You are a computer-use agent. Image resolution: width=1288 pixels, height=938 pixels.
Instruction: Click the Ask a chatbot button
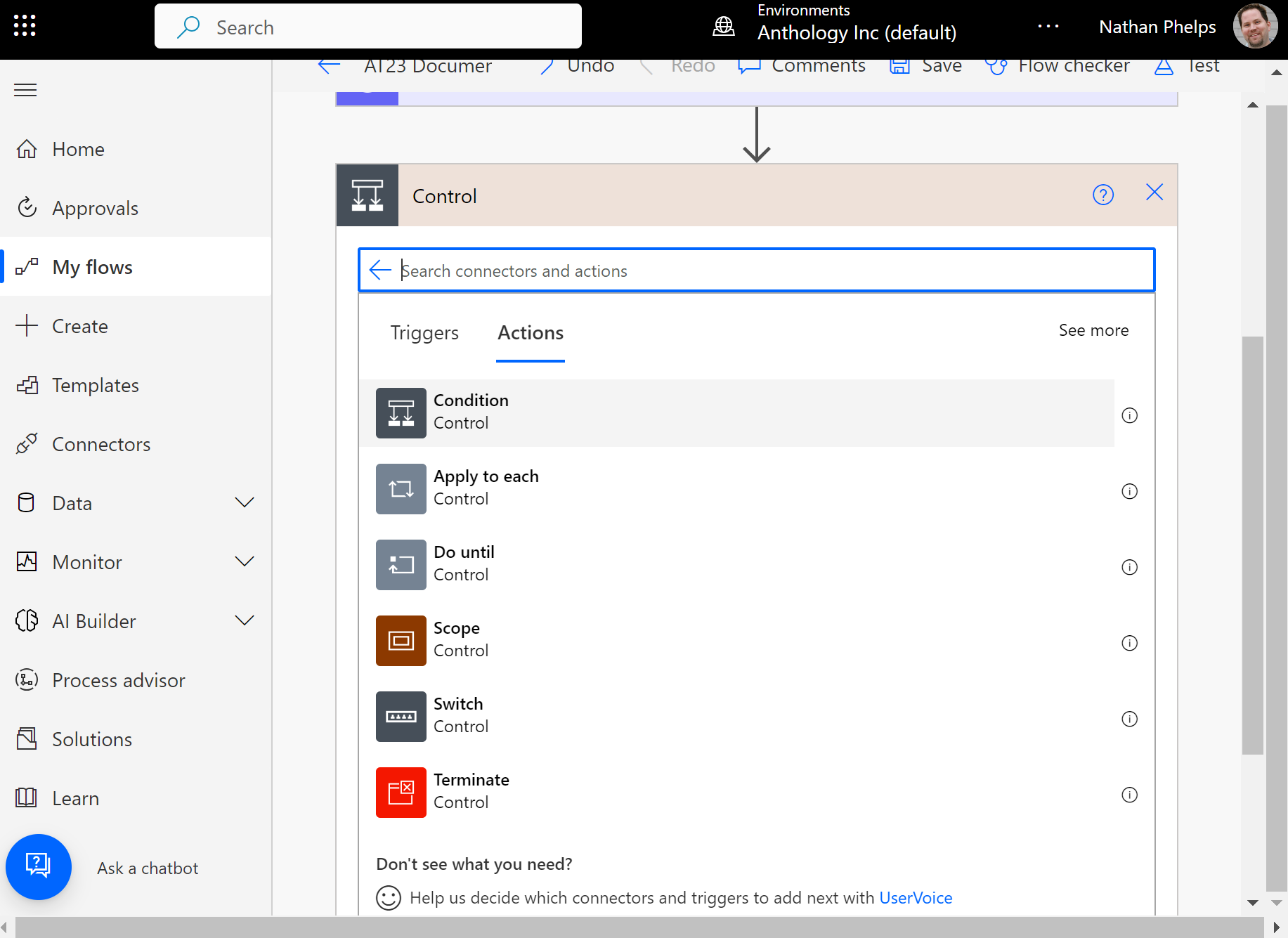tap(39, 867)
